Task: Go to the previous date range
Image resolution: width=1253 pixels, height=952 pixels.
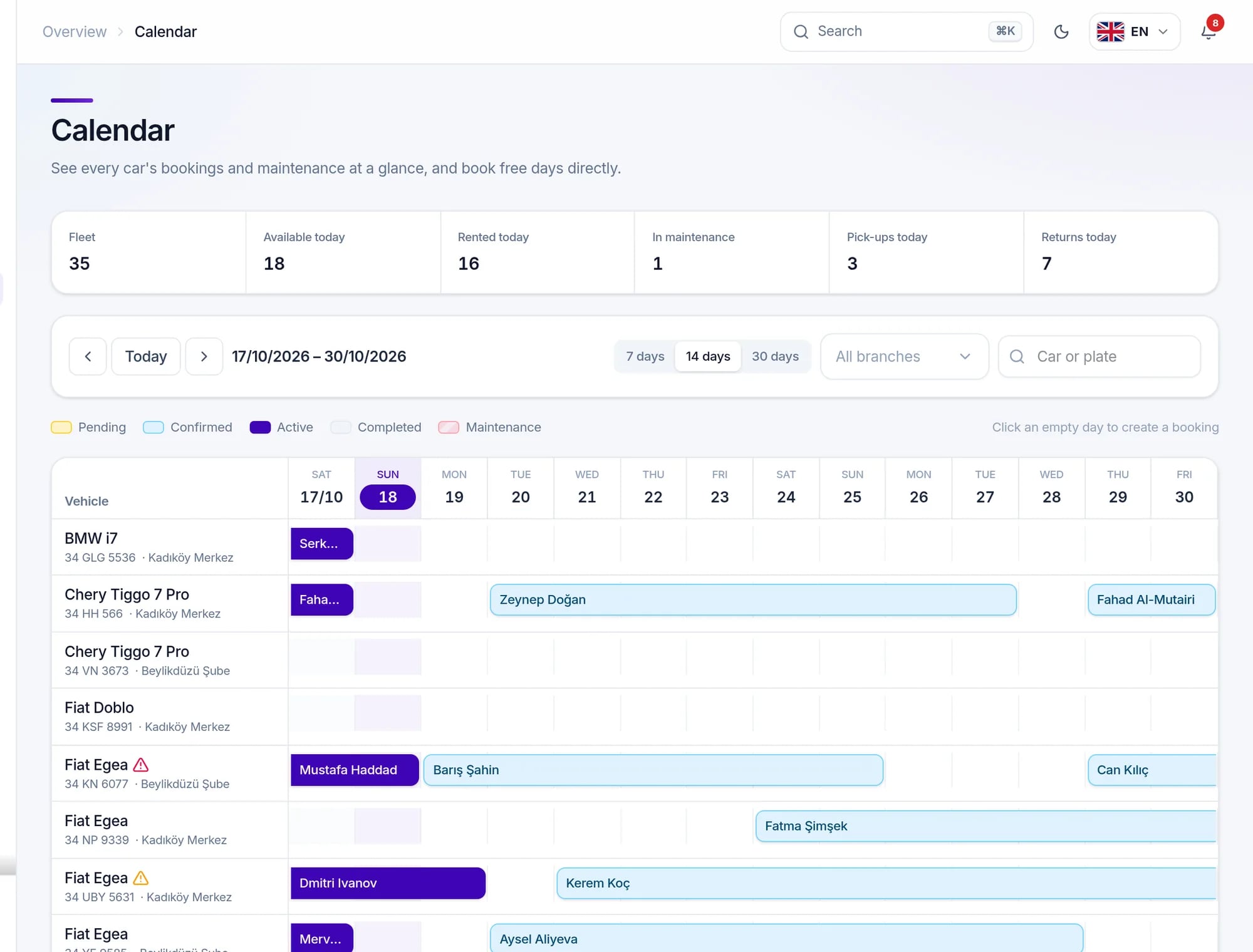Action: tap(88, 356)
